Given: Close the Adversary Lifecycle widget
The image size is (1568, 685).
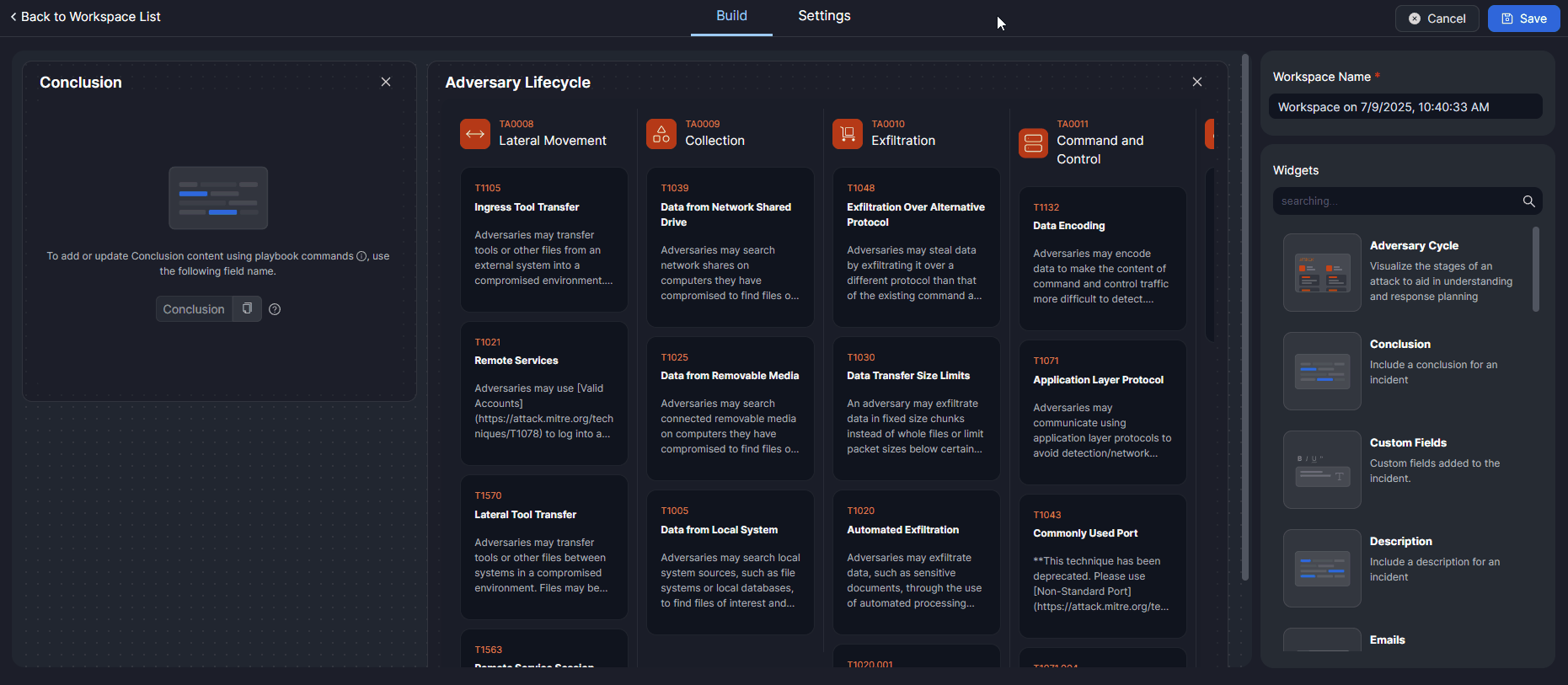Looking at the screenshot, I should click(x=1196, y=82).
